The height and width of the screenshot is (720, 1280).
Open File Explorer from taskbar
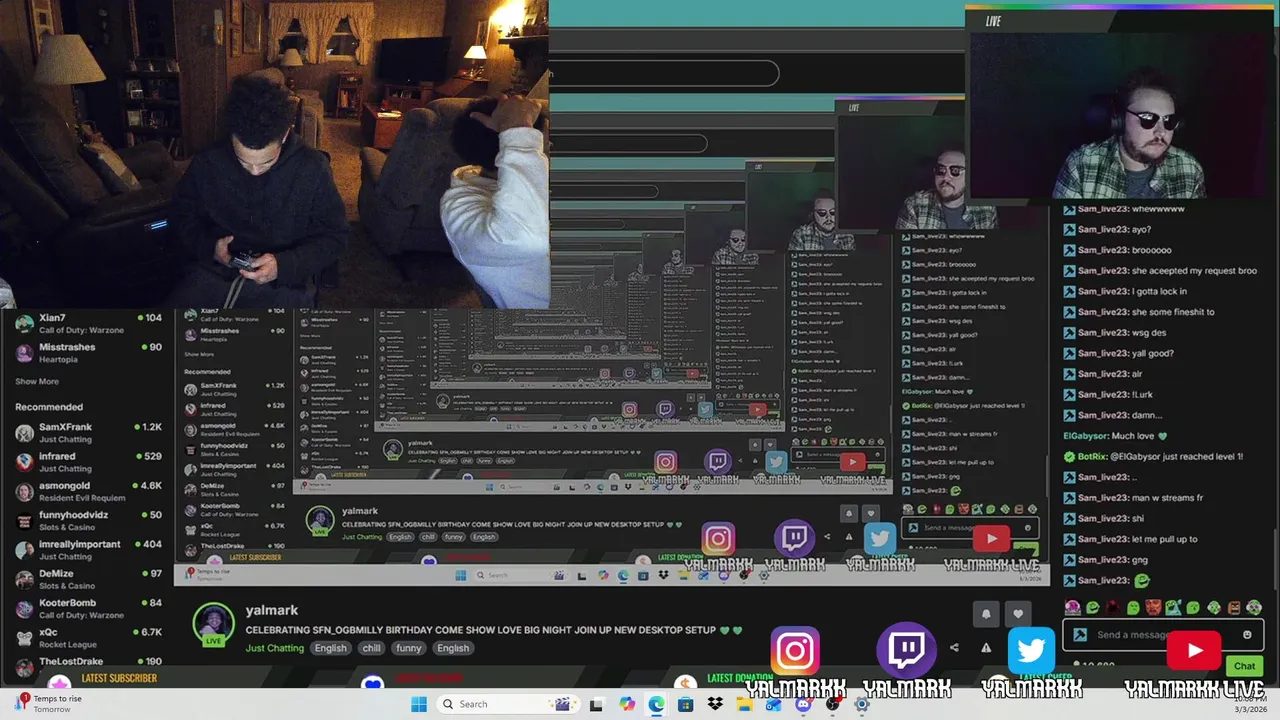click(744, 704)
